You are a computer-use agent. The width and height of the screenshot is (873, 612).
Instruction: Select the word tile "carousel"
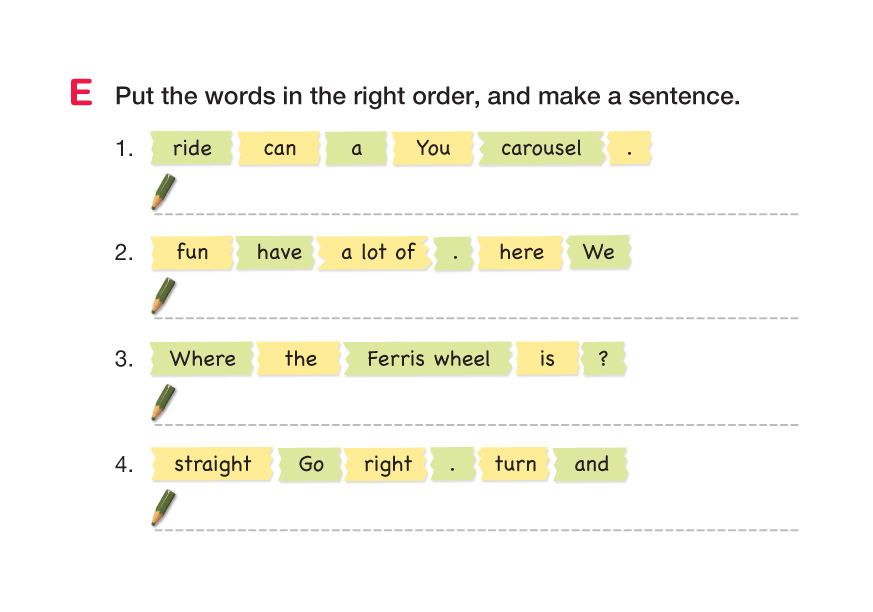click(541, 149)
